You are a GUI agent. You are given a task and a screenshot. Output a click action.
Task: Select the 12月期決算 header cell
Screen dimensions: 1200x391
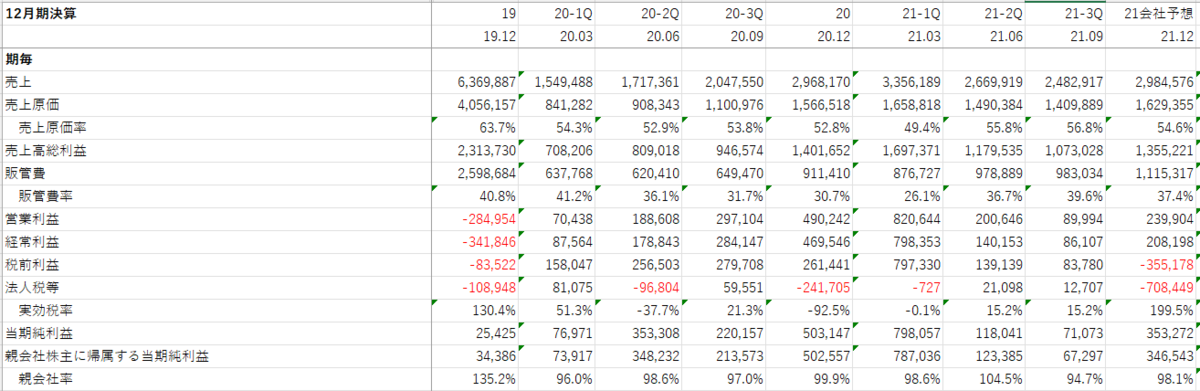coord(40,14)
